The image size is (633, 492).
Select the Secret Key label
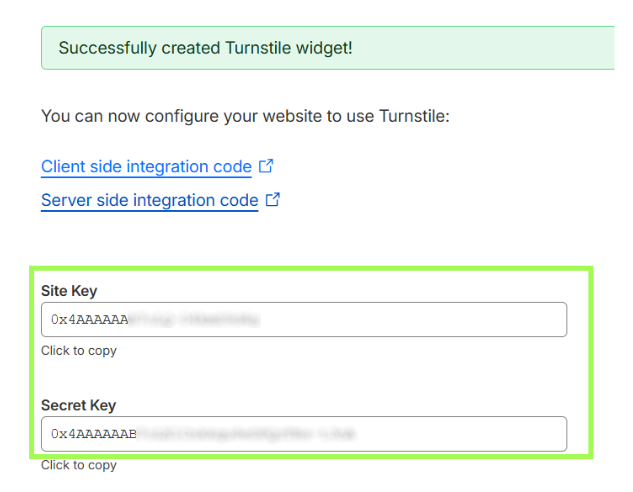coord(78,405)
